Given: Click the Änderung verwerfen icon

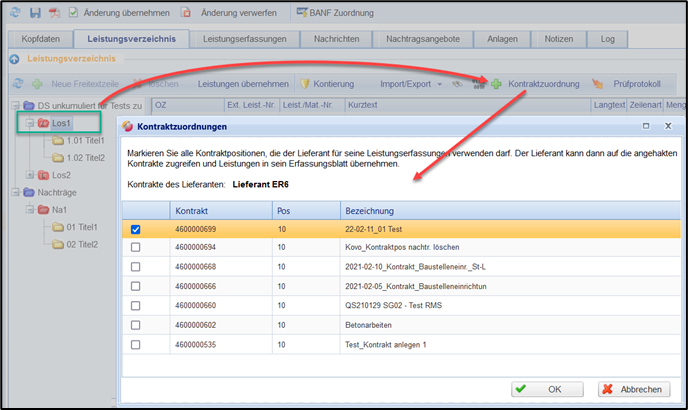Looking at the screenshot, I should 187,13.
